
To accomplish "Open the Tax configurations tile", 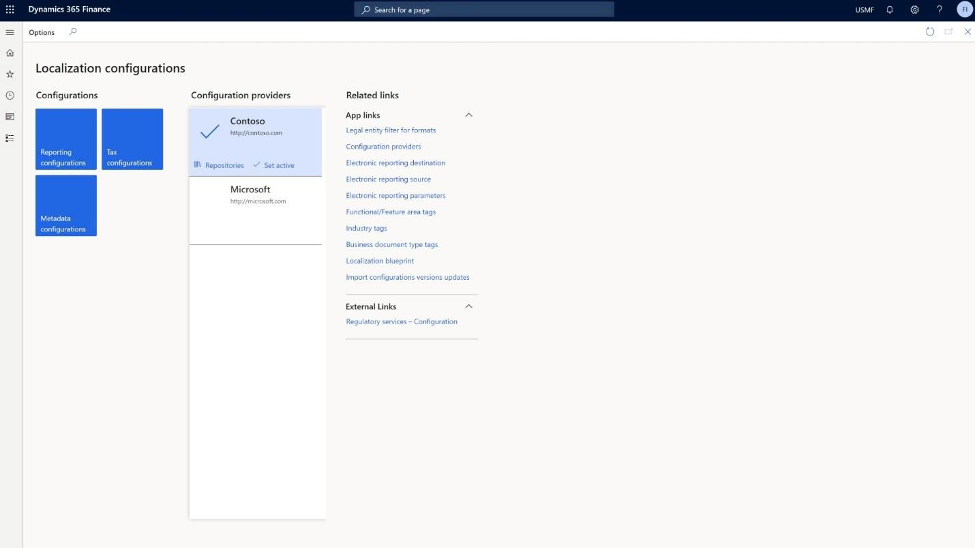I will coord(132,139).
